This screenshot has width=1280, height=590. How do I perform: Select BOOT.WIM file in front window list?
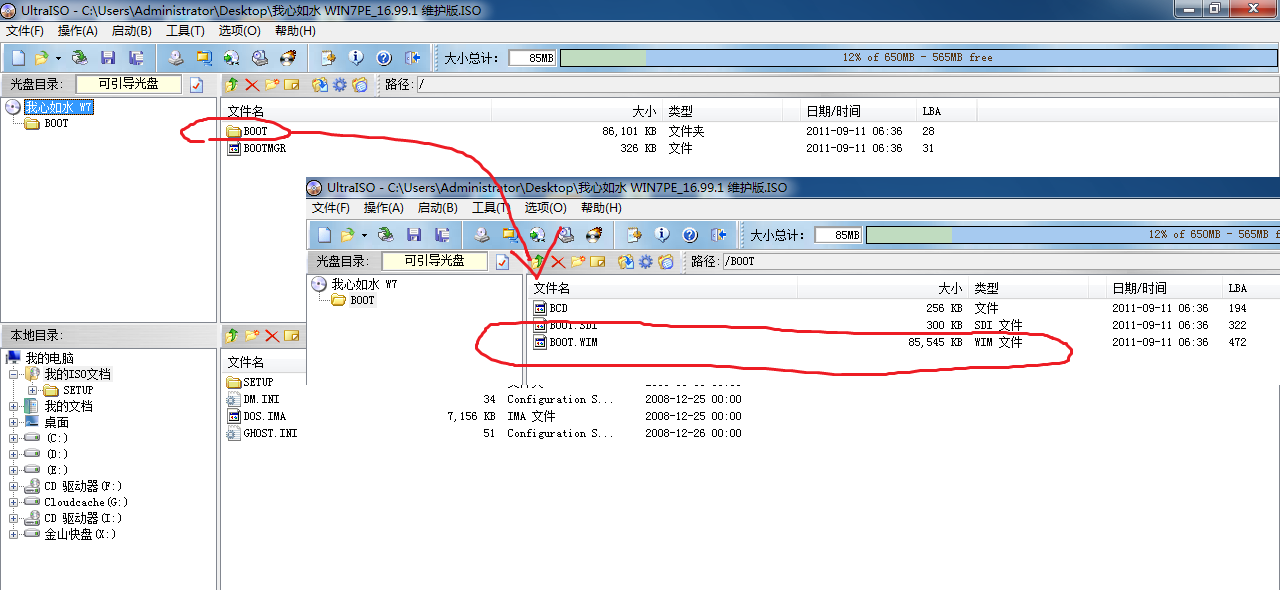click(573, 342)
